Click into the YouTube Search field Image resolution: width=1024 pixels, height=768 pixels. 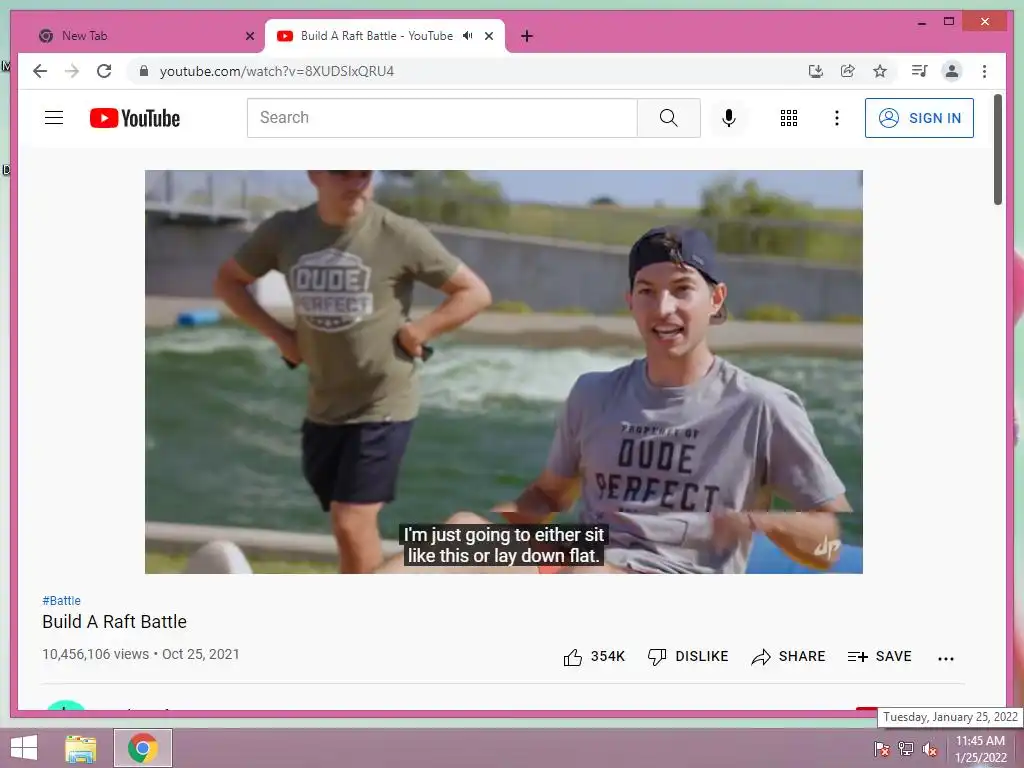click(x=442, y=118)
